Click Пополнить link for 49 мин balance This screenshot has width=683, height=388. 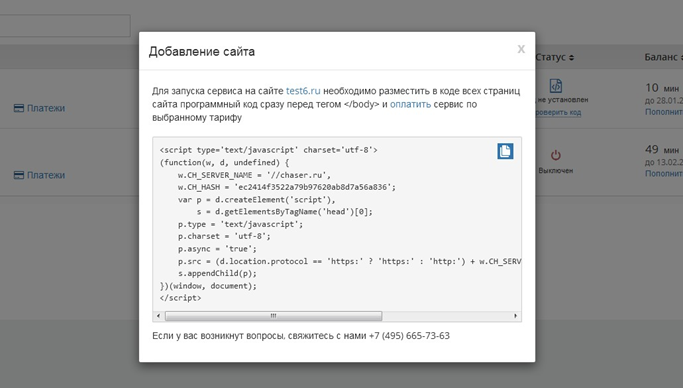pos(664,173)
